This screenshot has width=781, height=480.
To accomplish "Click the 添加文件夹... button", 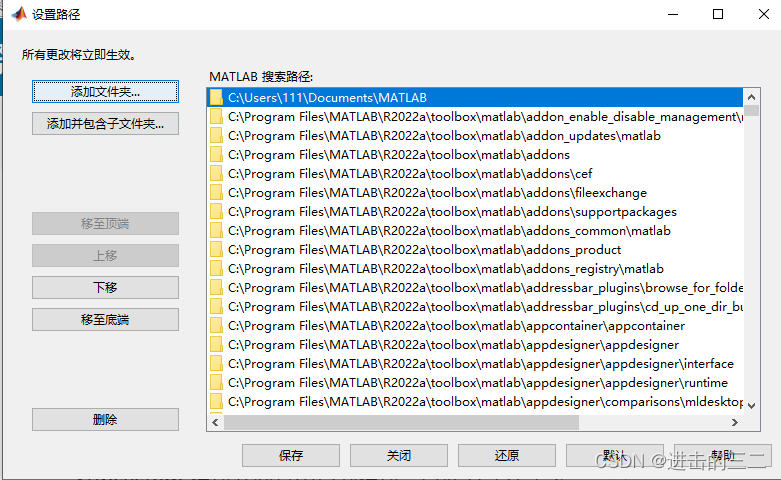I will point(105,92).
